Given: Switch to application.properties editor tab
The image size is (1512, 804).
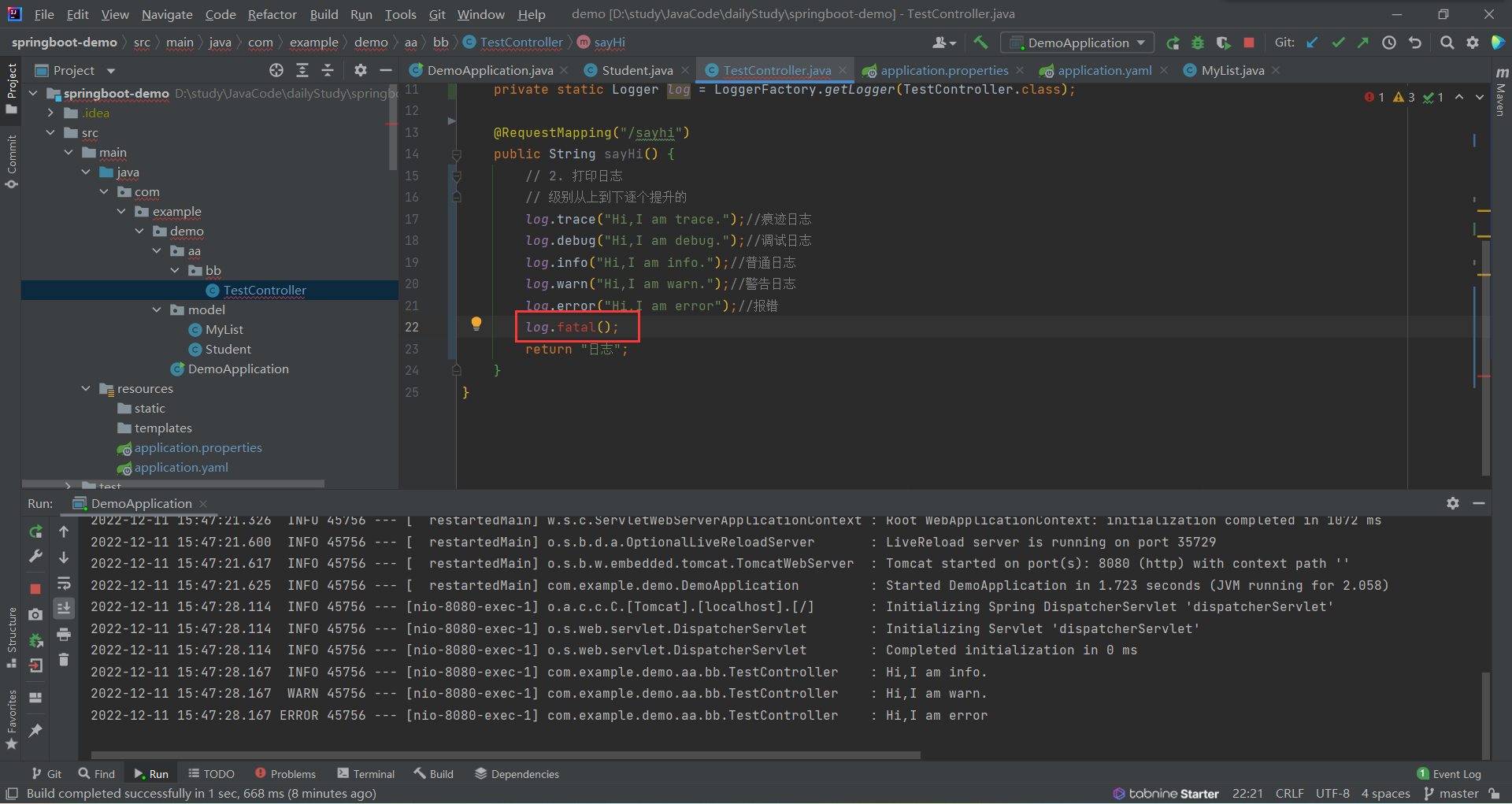Looking at the screenshot, I should tap(943, 70).
